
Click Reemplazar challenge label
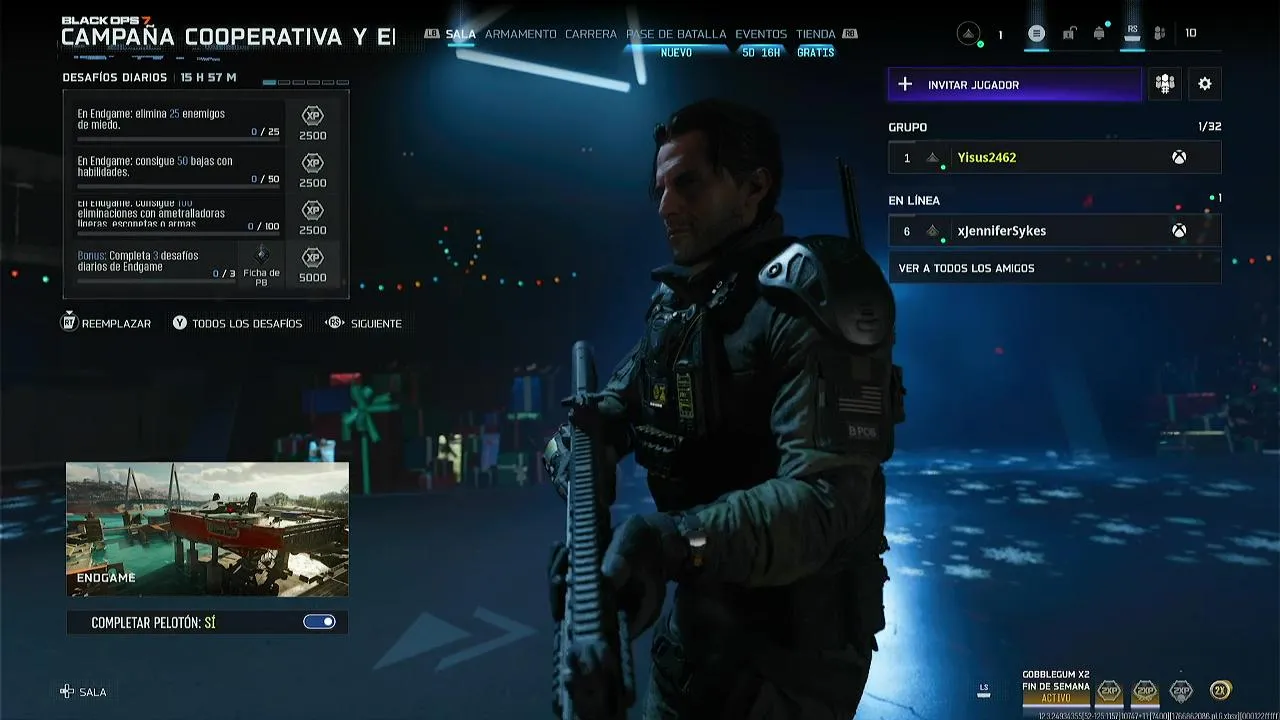(x=116, y=324)
